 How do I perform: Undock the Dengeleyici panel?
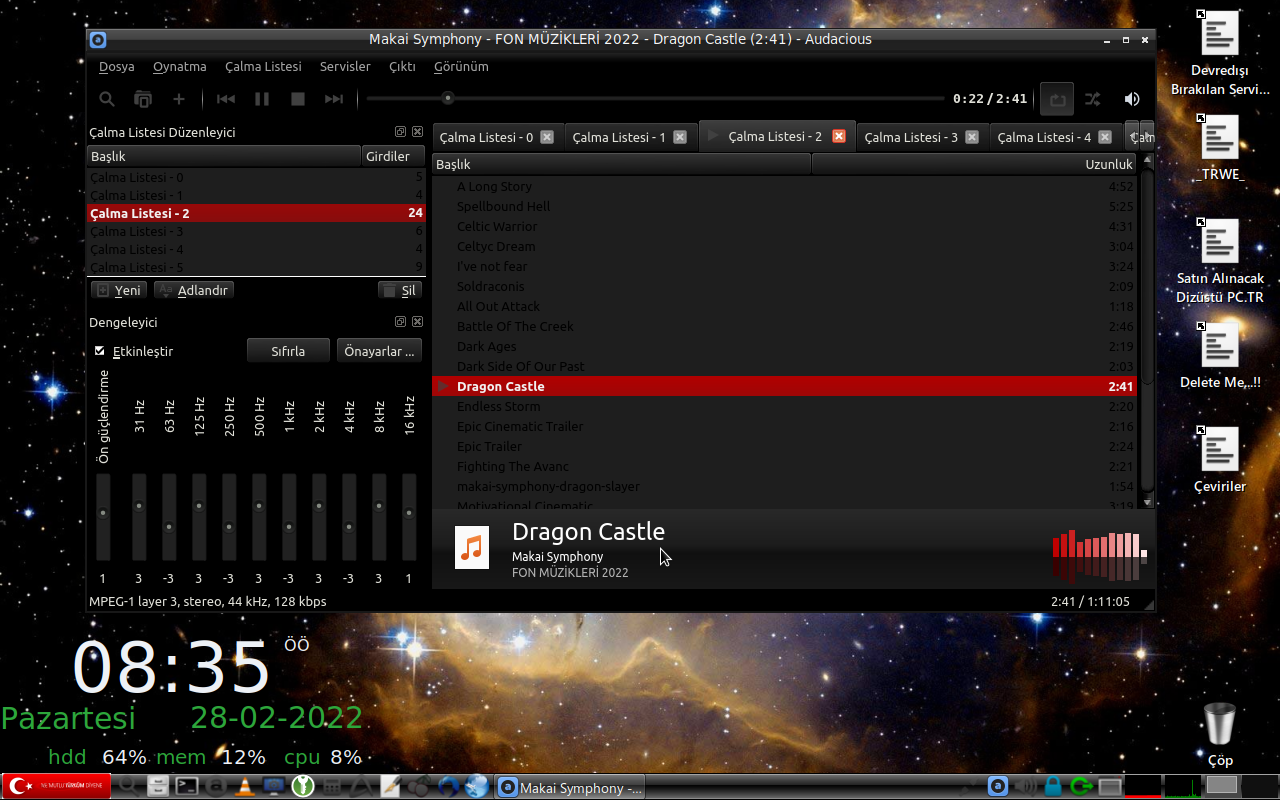[400, 322]
